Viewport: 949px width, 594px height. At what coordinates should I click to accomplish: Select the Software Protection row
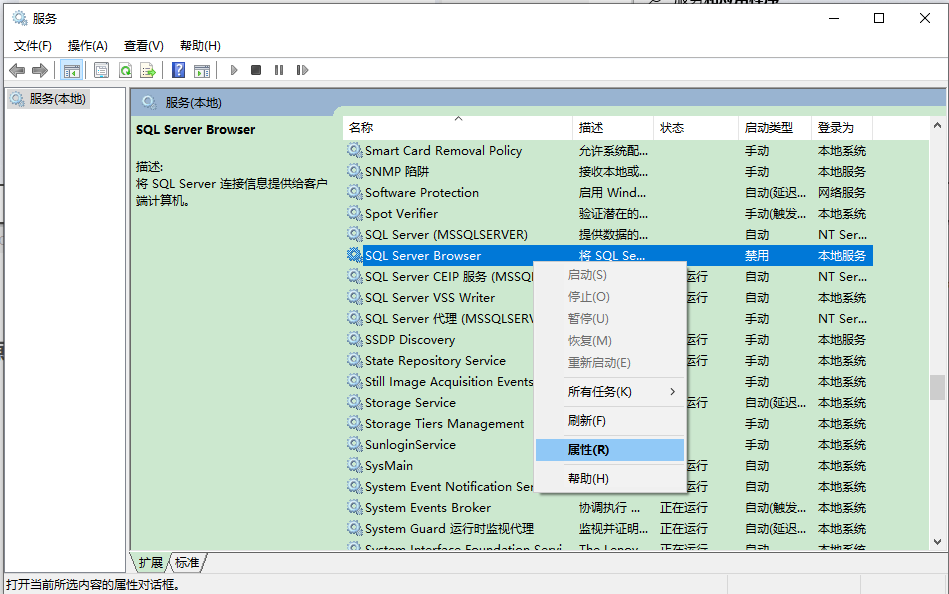pyautogui.click(x=608, y=192)
